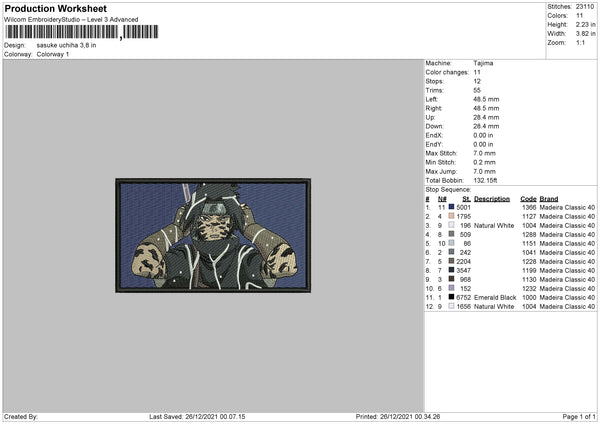This screenshot has height=424, width=600.
Task: Click the EndY value '0.00 in'
Action: 483,144
